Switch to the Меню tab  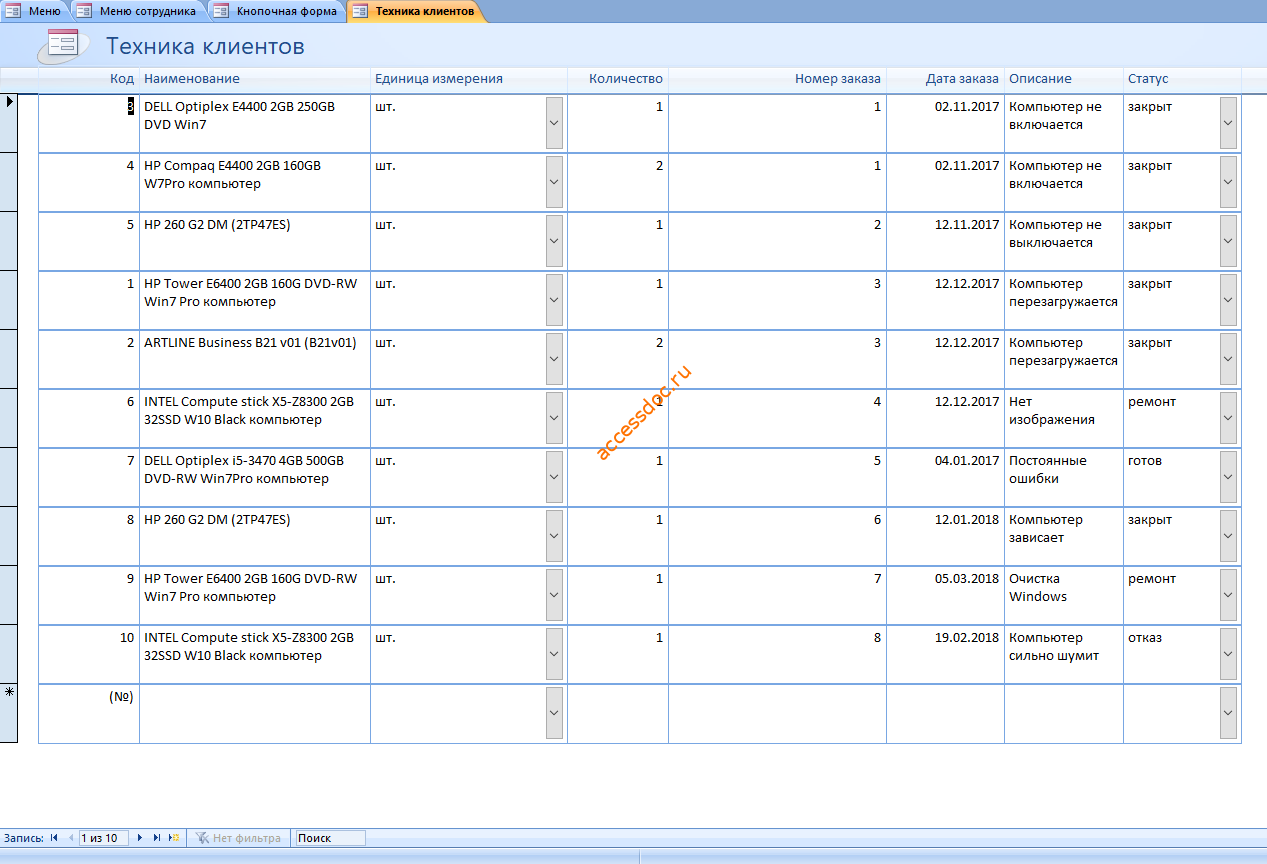click(35, 11)
